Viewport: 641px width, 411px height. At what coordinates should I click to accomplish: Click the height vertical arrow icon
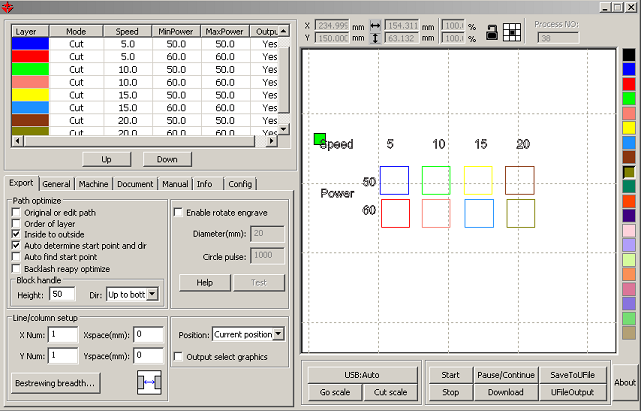375,38
